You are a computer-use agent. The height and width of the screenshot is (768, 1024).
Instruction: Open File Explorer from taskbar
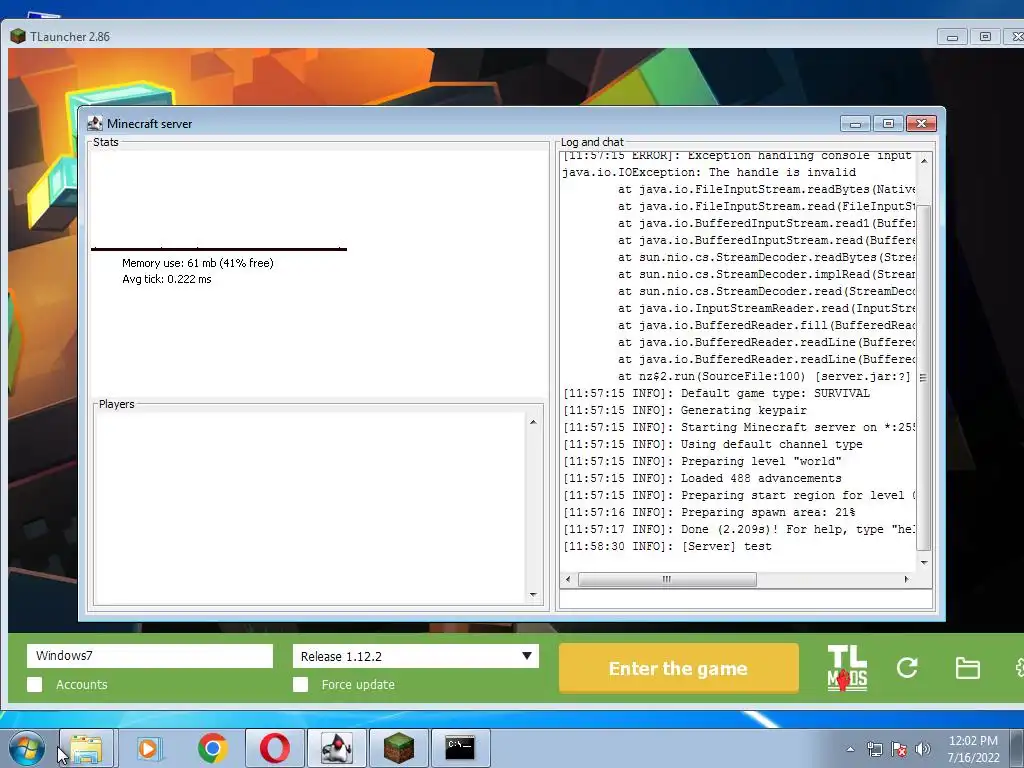tap(87, 748)
